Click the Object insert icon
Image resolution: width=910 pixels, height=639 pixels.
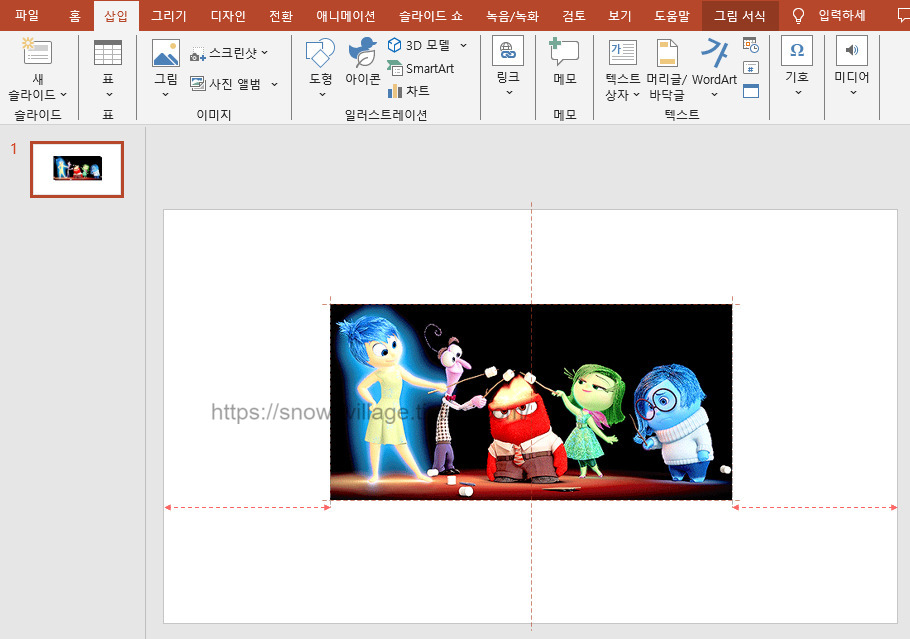[751, 91]
